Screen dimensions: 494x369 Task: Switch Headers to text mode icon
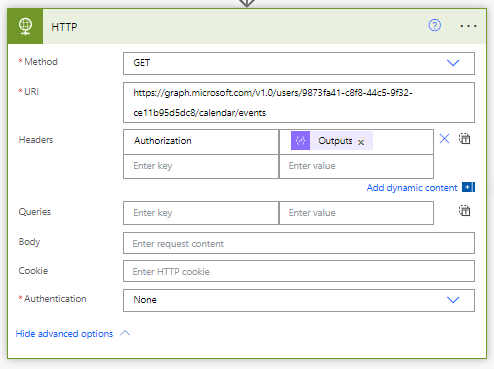(x=464, y=139)
